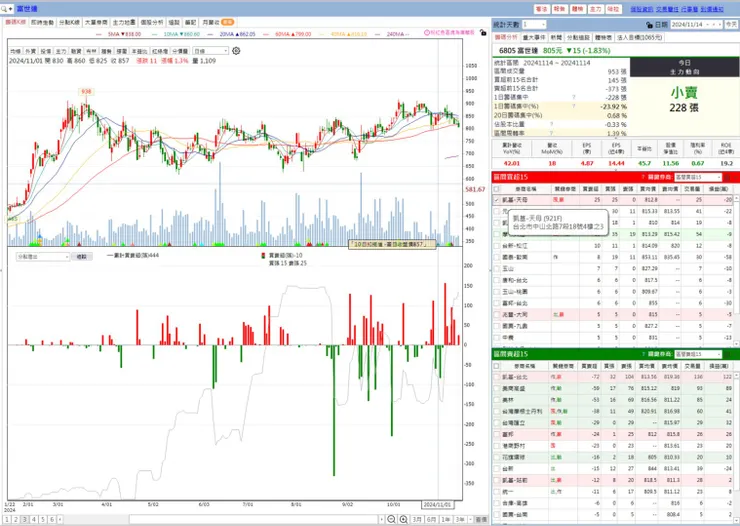Toggle the 融資 chart indicator button
This screenshot has width=740, height=526.
[76, 51]
